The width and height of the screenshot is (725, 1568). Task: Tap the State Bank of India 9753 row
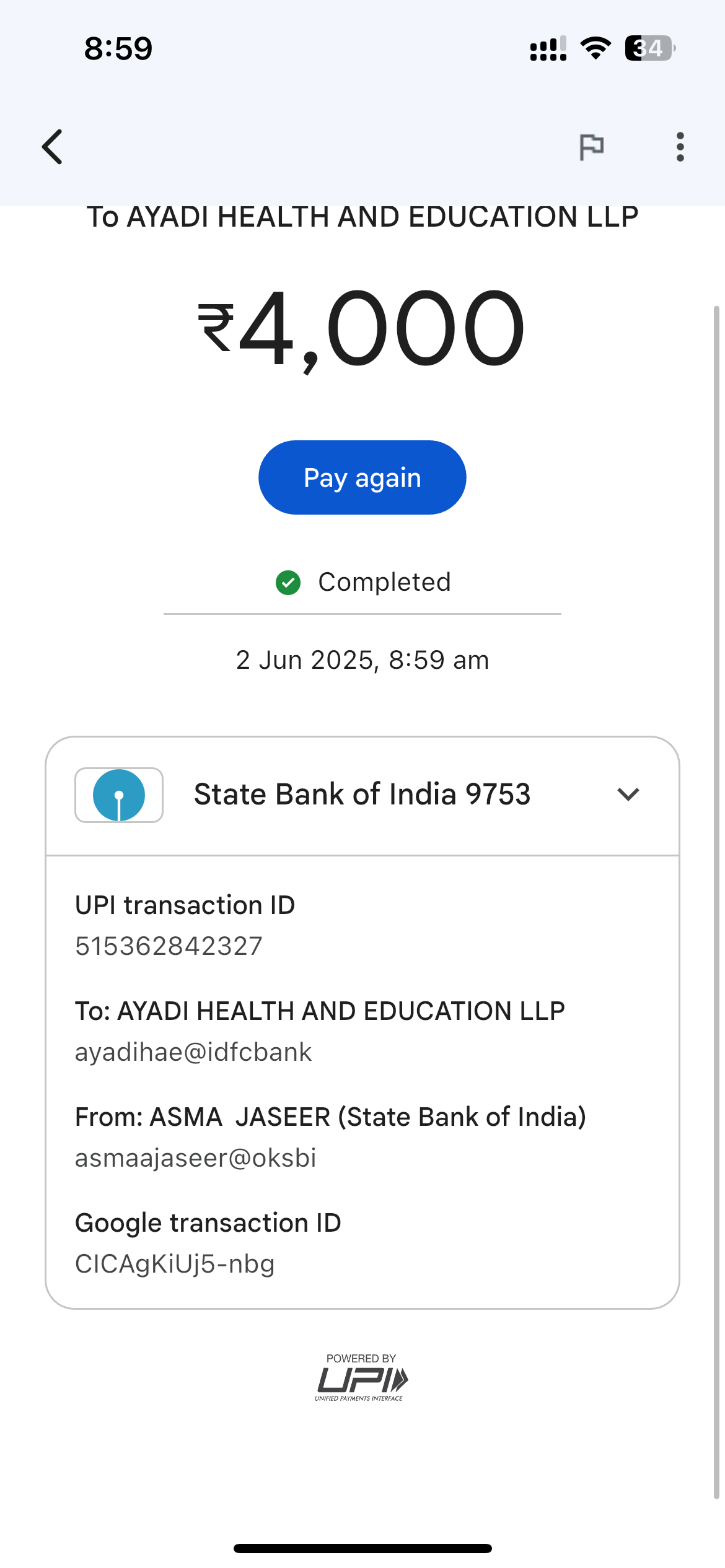pos(362,795)
